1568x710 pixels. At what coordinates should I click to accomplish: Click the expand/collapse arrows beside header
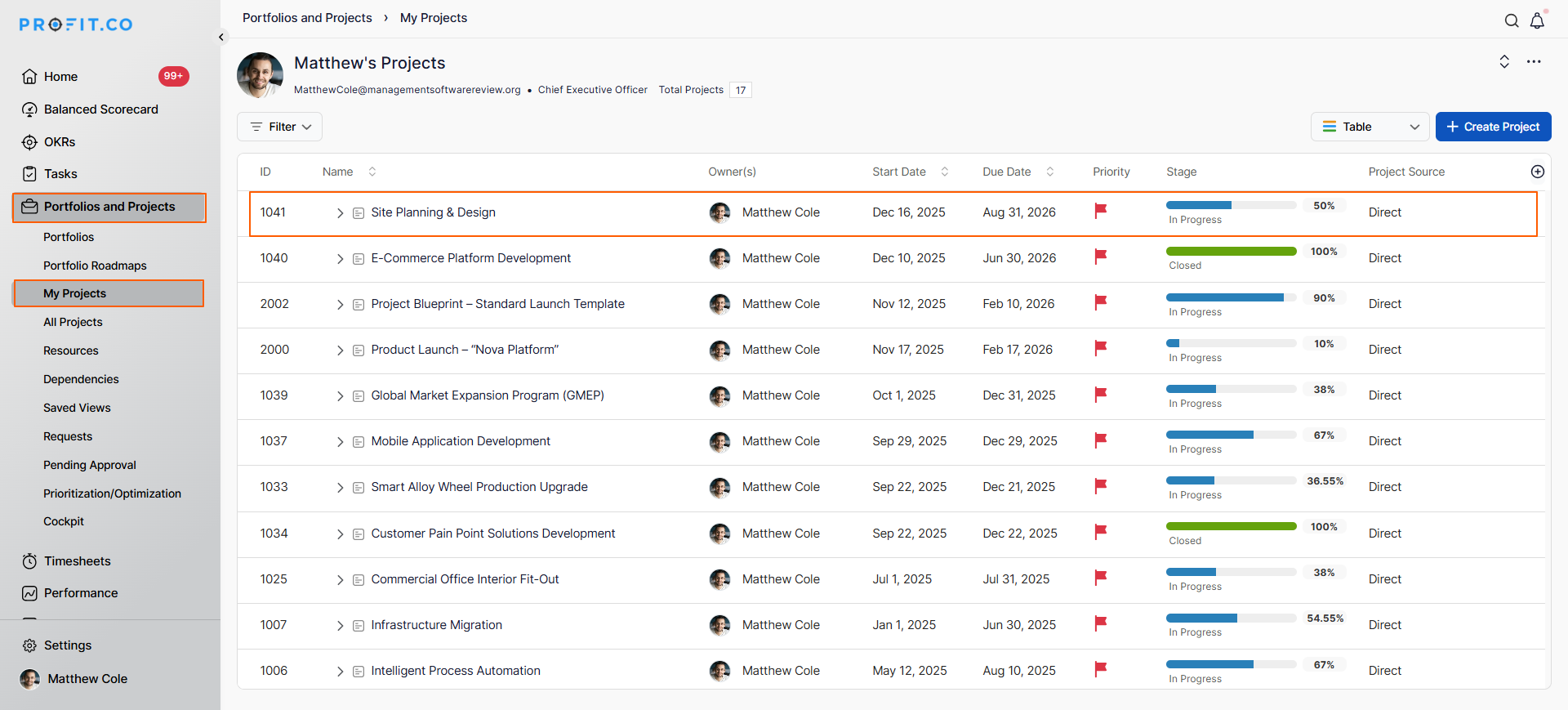click(1503, 62)
